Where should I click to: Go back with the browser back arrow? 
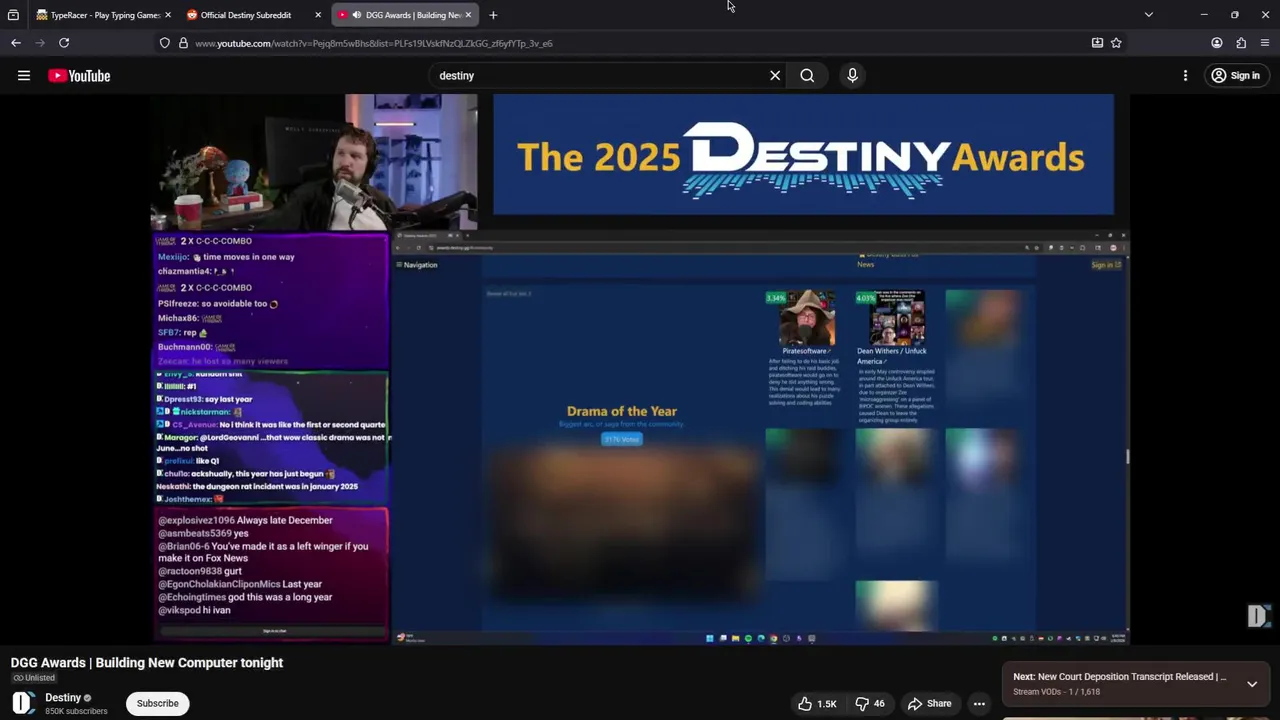(16, 43)
